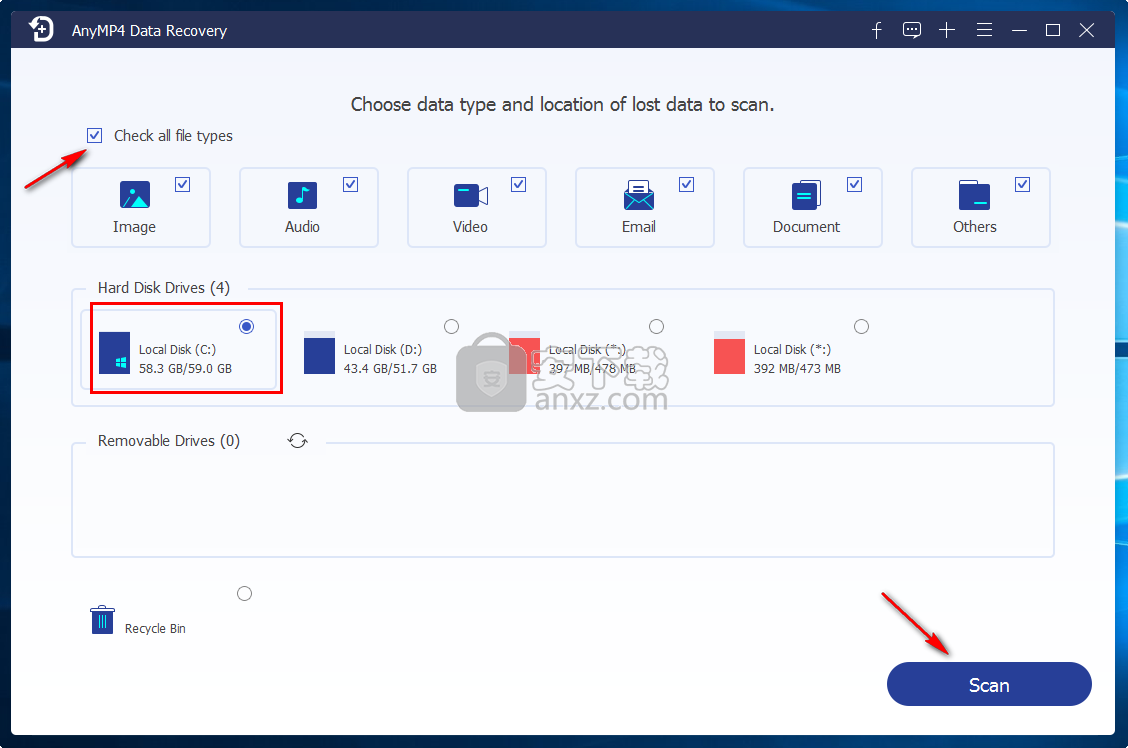Select the Recycle Bin radio button
This screenshot has width=1128, height=748.
tap(245, 593)
